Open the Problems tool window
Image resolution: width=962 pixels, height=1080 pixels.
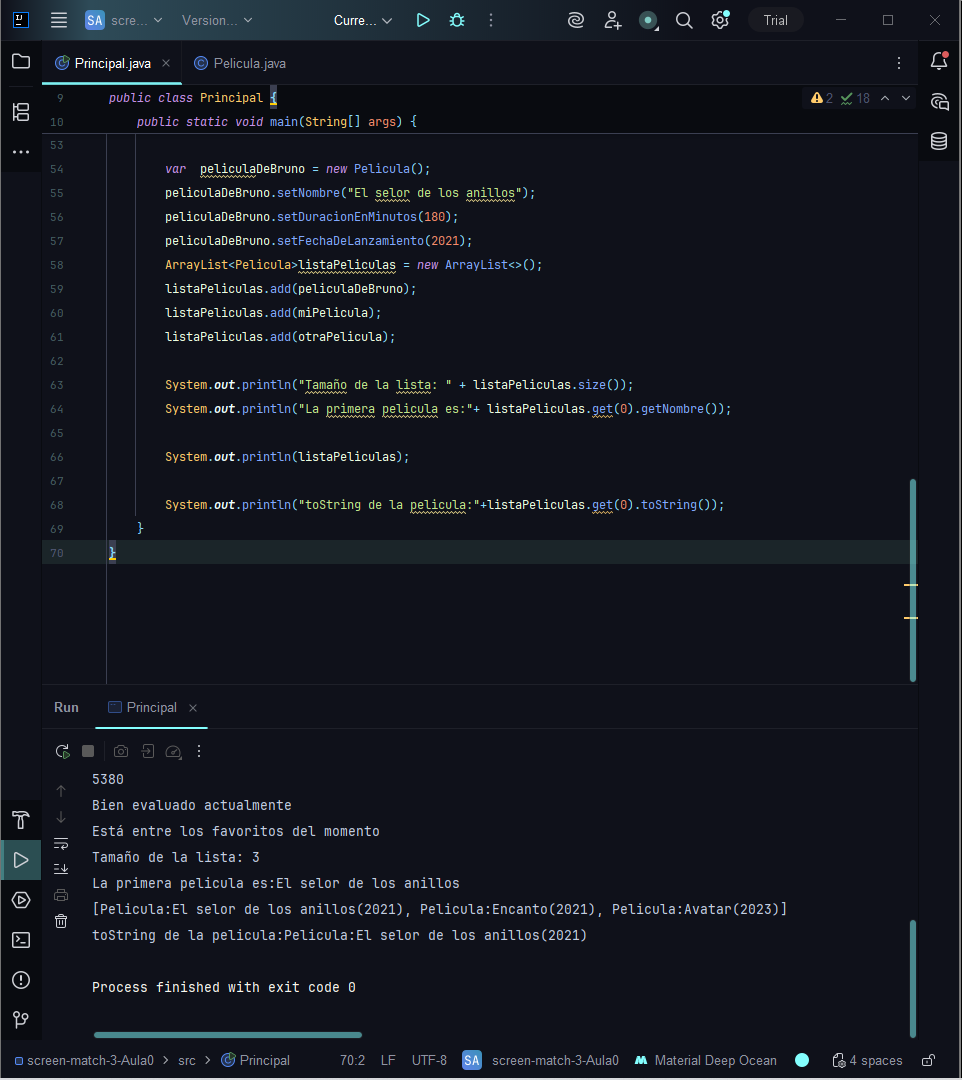pos(21,979)
